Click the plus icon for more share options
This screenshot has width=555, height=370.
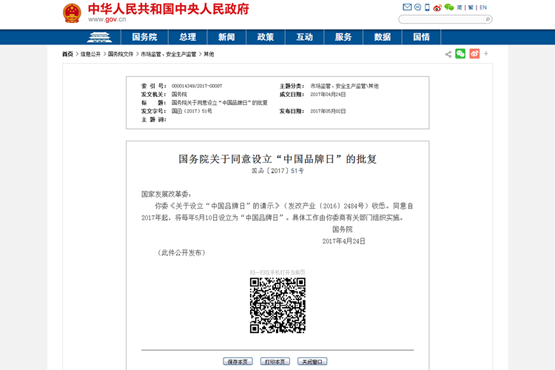tap(486, 54)
